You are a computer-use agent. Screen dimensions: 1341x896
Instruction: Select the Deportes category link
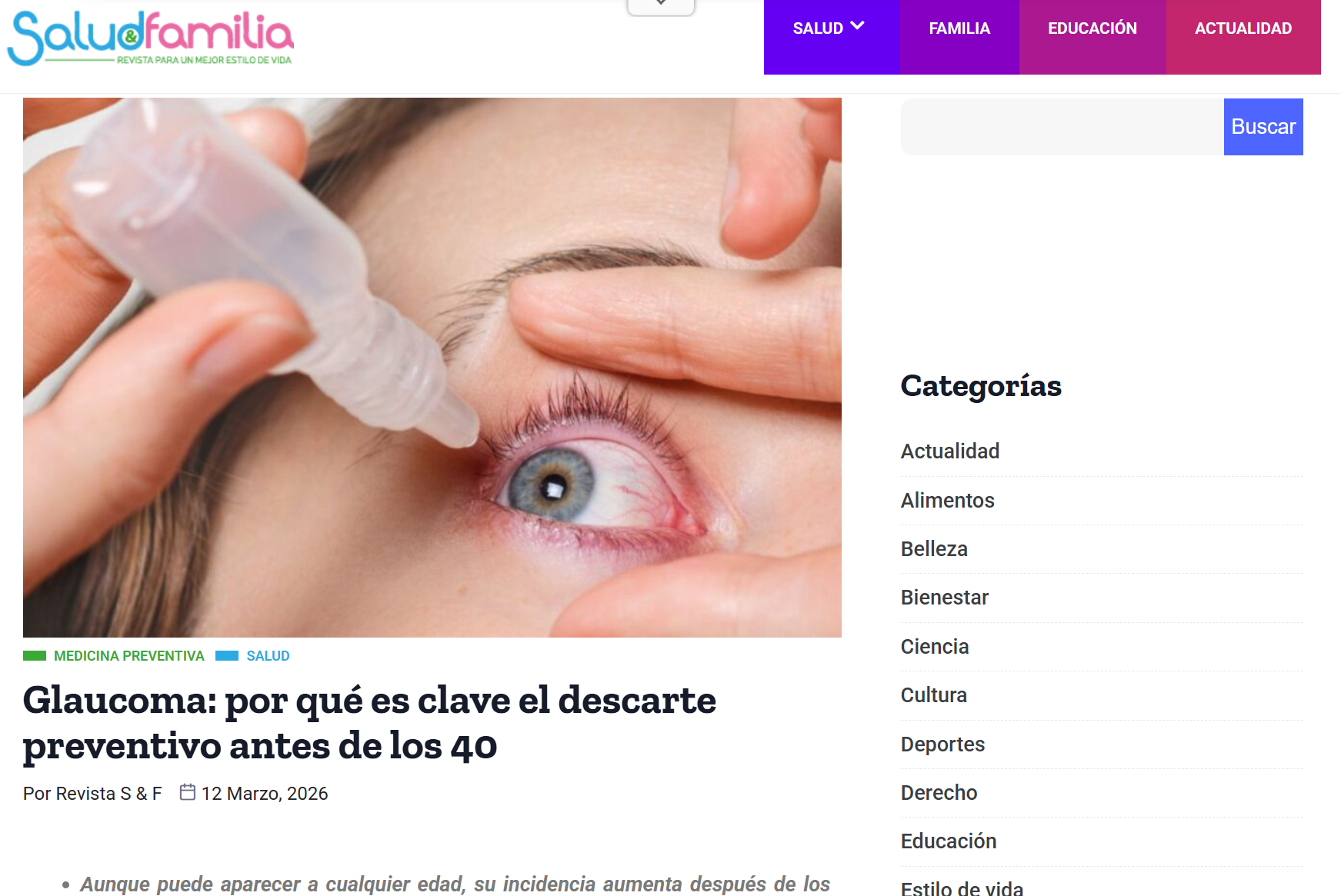click(943, 744)
